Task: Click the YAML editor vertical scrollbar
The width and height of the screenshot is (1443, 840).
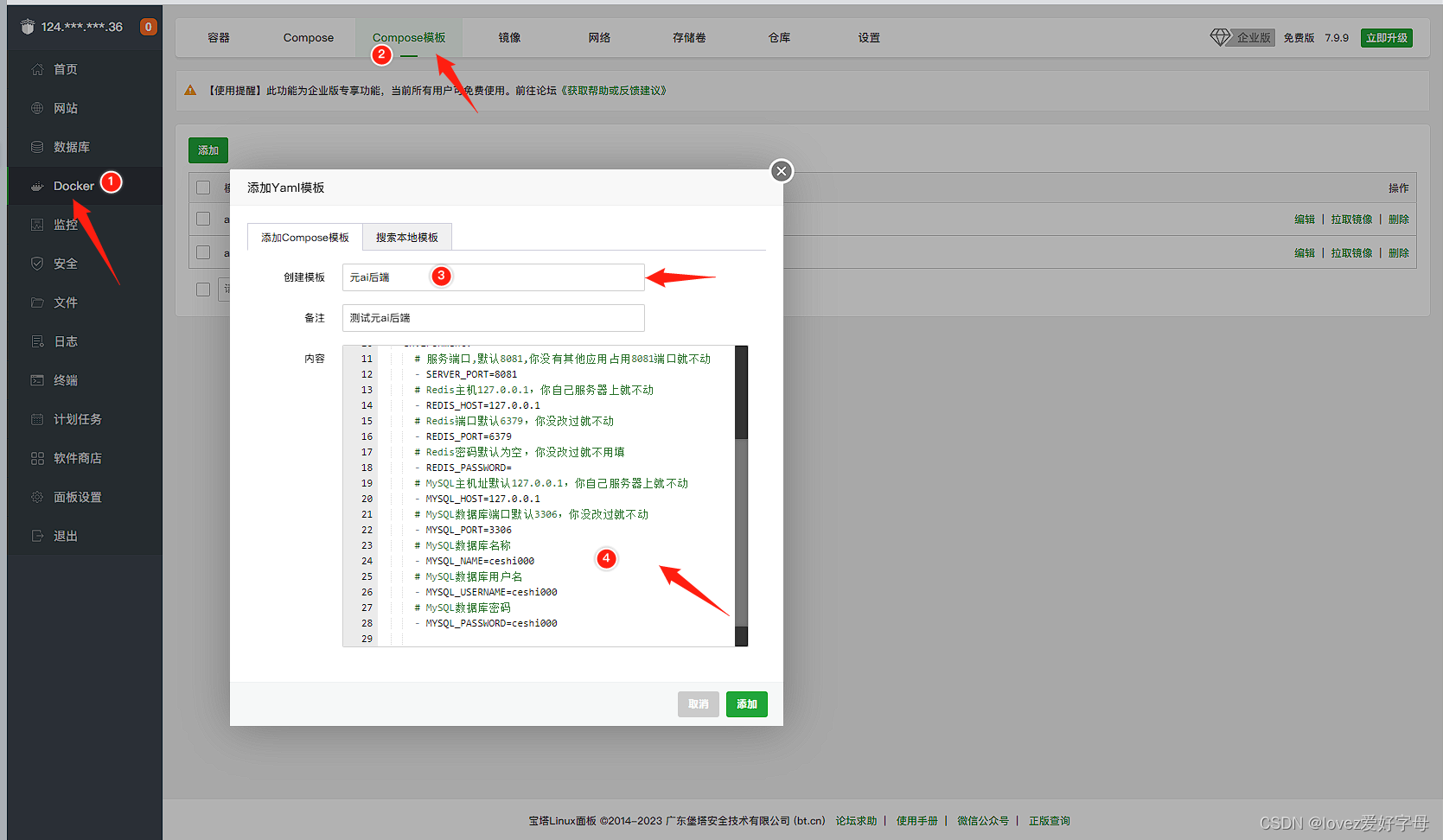Action: point(741,495)
